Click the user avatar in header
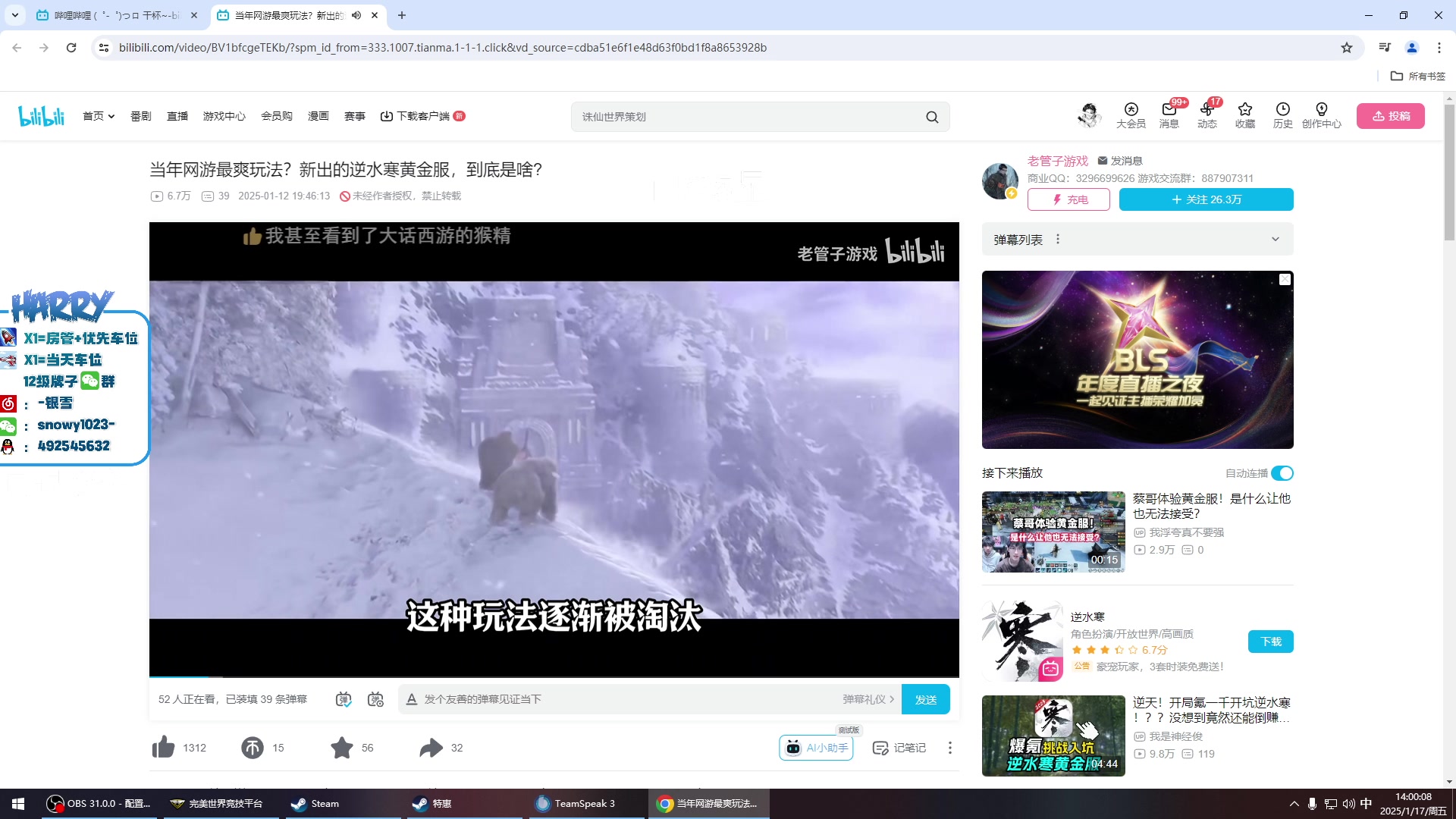This screenshot has height=819, width=1456. coord(1089,115)
